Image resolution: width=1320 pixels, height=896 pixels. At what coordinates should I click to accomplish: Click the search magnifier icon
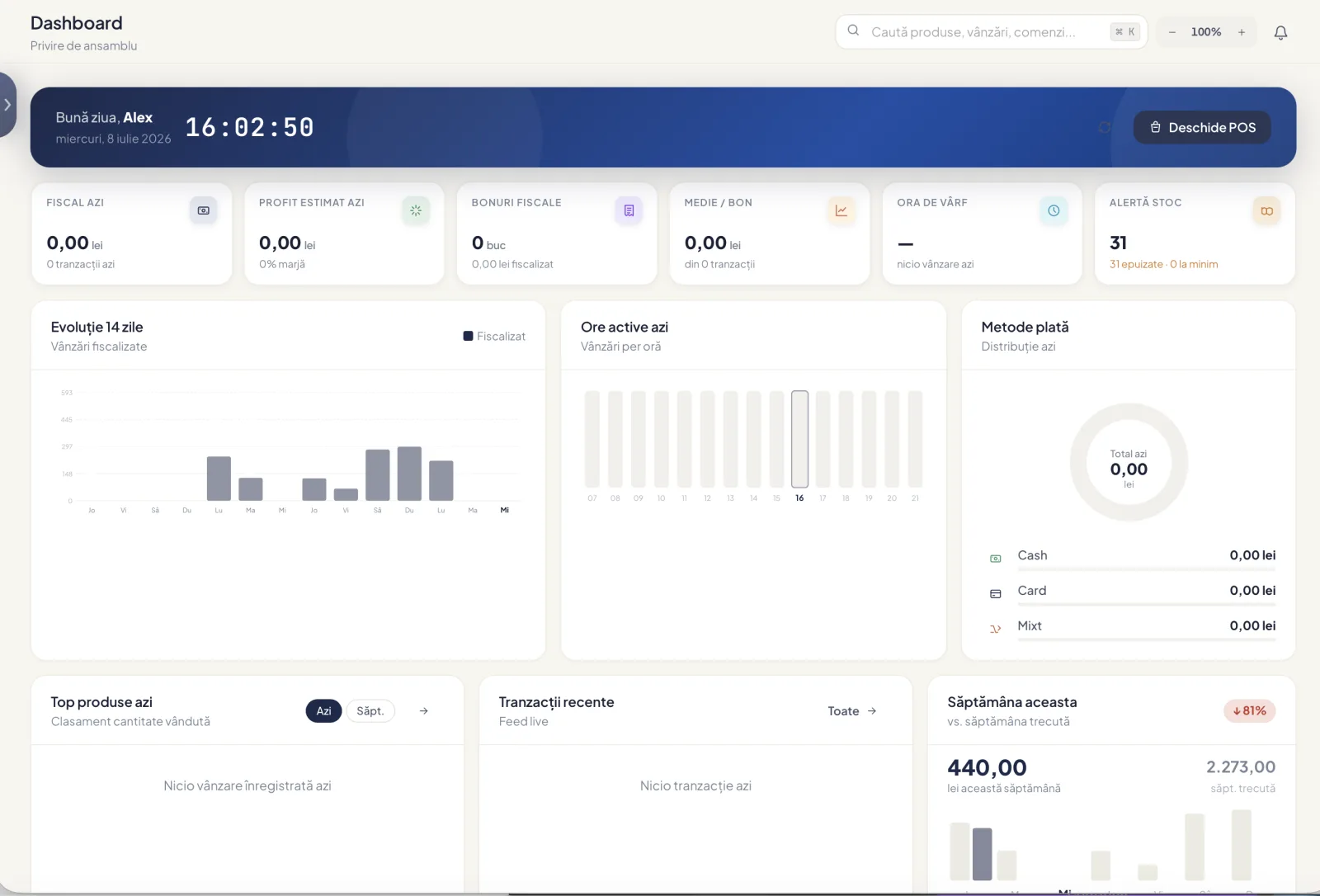pos(853,31)
